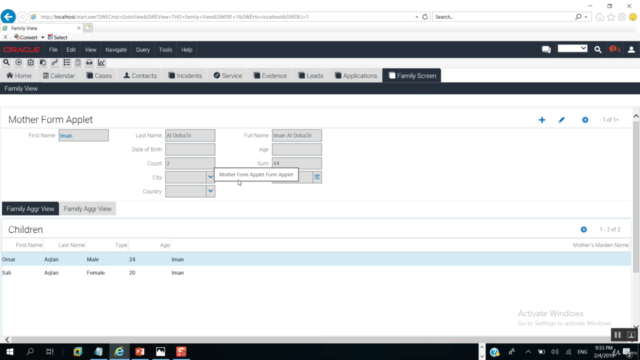Click the print toolbar icon
The width and height of the screenshot is (640, 360).
(89, 62)
